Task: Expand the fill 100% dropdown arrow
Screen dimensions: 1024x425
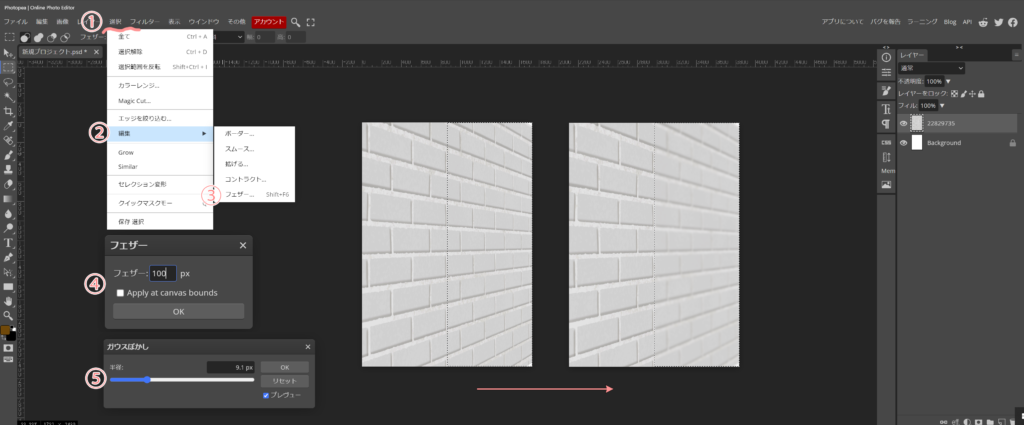Action: coord(941,105)
